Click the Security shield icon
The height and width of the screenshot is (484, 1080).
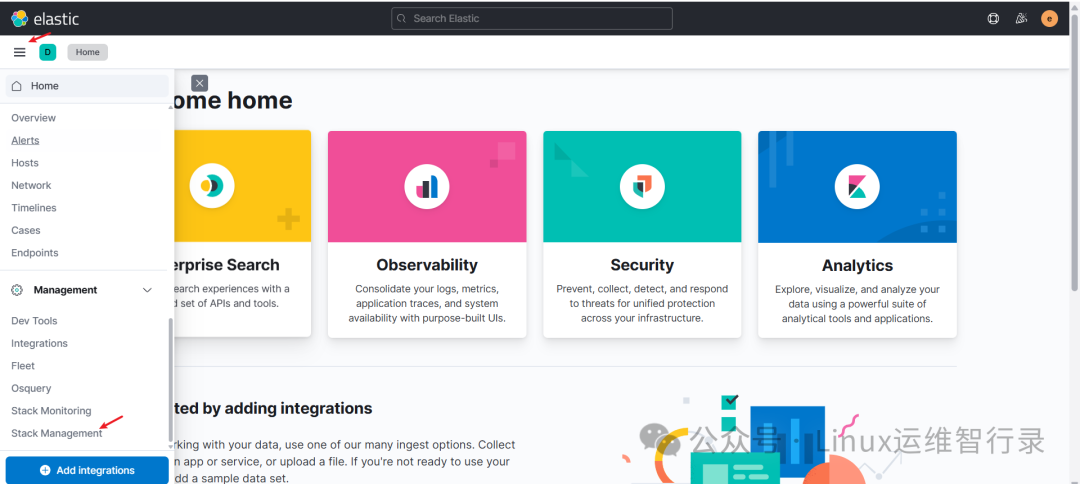point(642,186)
